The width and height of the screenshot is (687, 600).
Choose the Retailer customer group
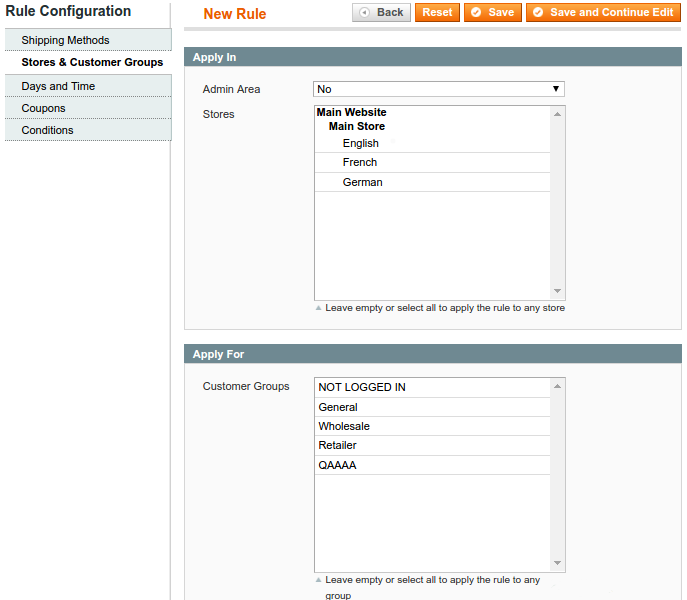[x=338, y=445]
